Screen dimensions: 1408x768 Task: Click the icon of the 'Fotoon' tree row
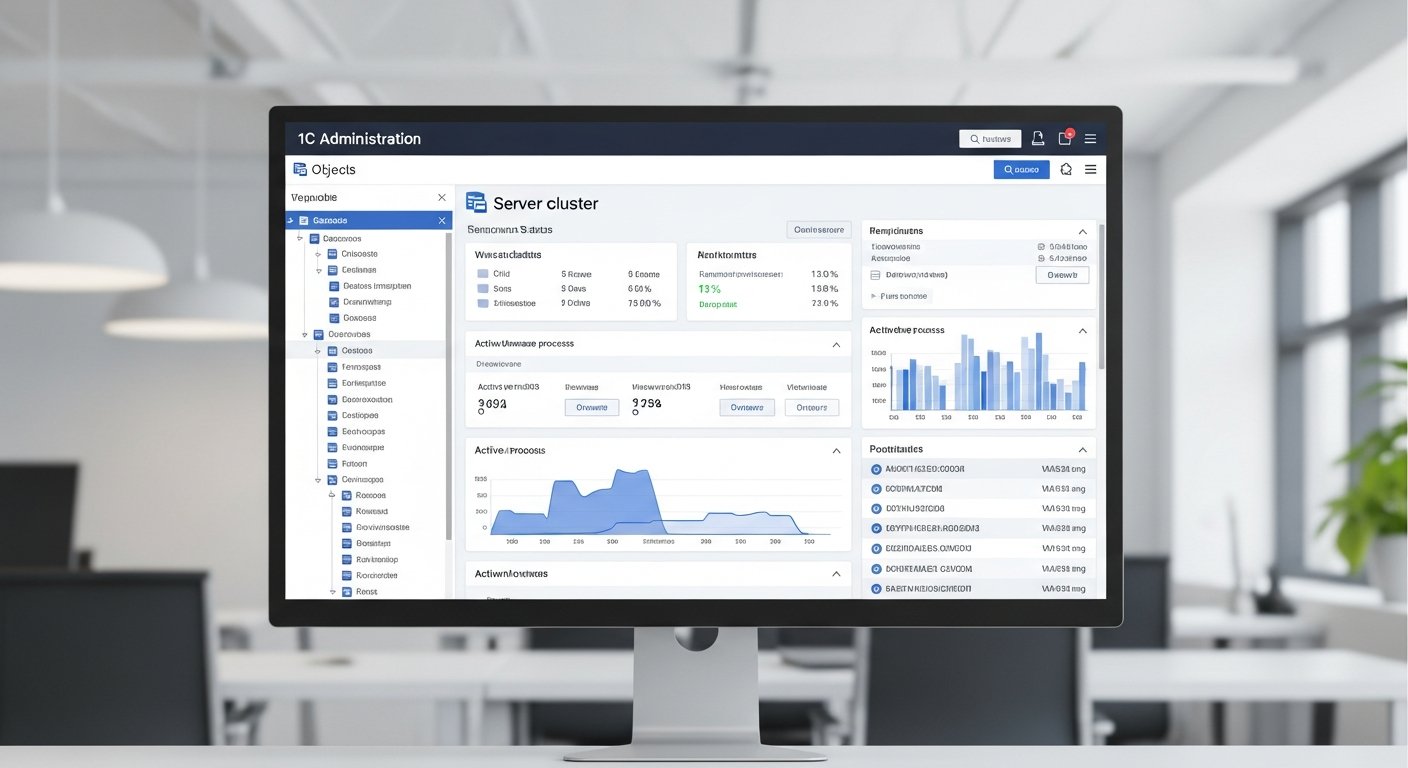click(x=333, y=463)
